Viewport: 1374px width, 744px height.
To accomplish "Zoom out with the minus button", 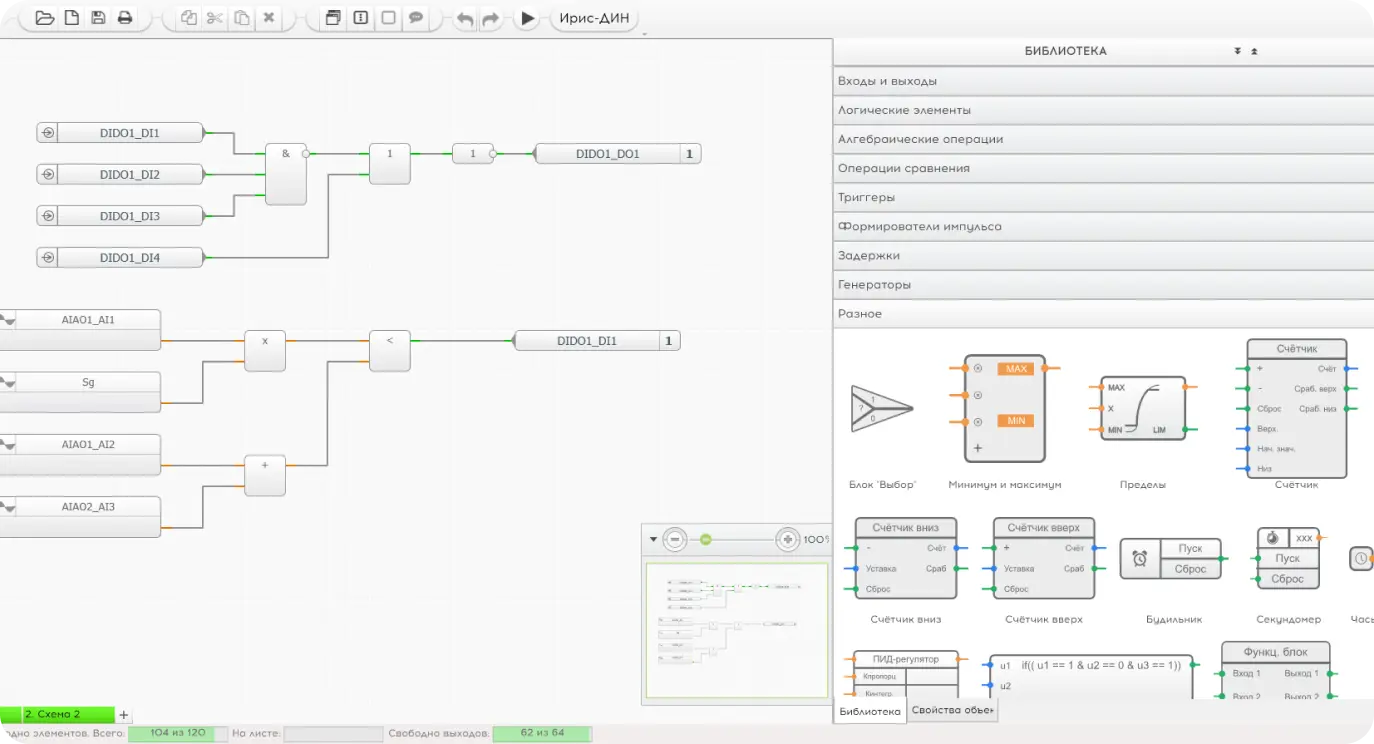I will (676, 540).
